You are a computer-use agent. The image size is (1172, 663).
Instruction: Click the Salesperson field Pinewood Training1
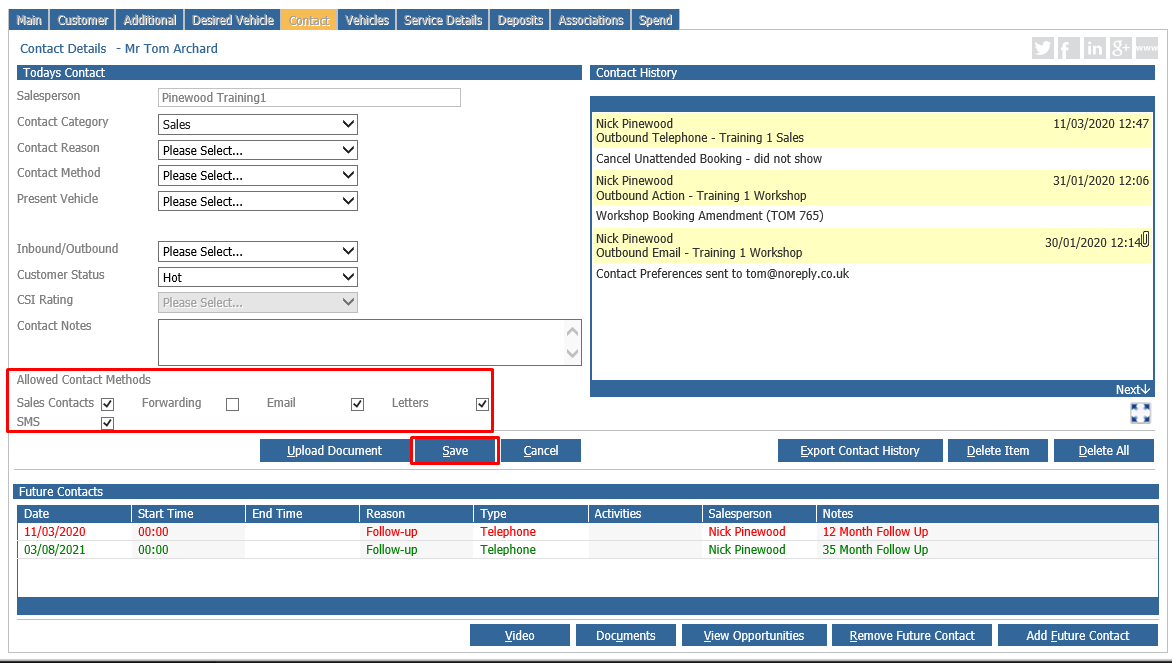tap(309, 98)
